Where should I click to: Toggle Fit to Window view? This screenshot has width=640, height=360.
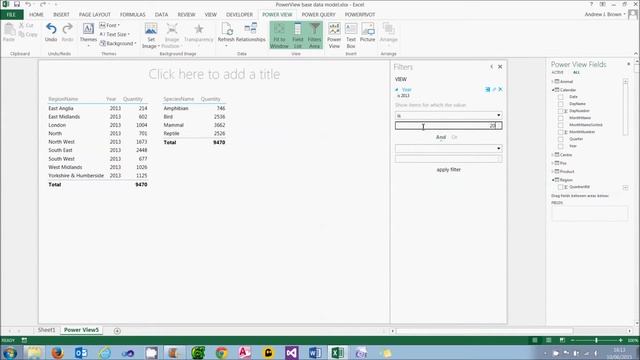click(x=279, y=36)
